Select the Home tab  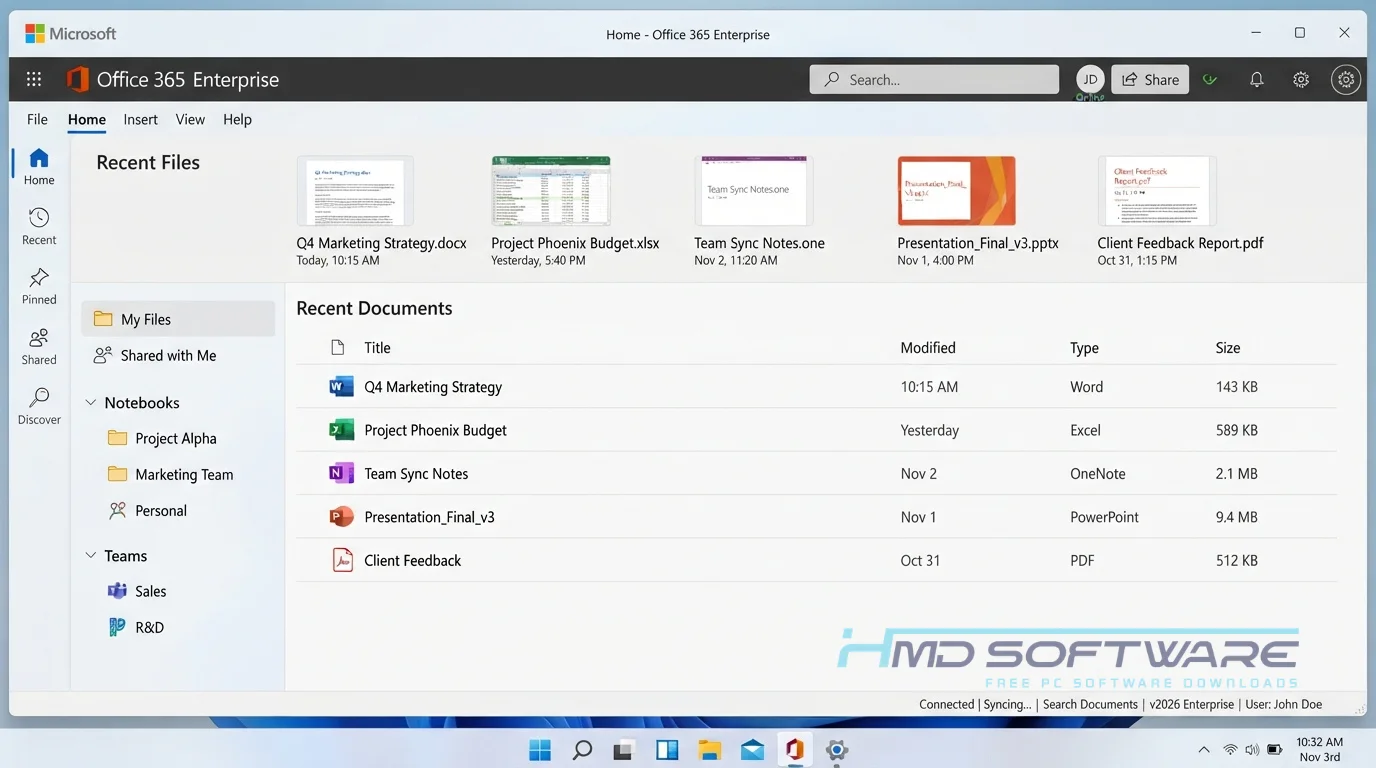[87, 119]
